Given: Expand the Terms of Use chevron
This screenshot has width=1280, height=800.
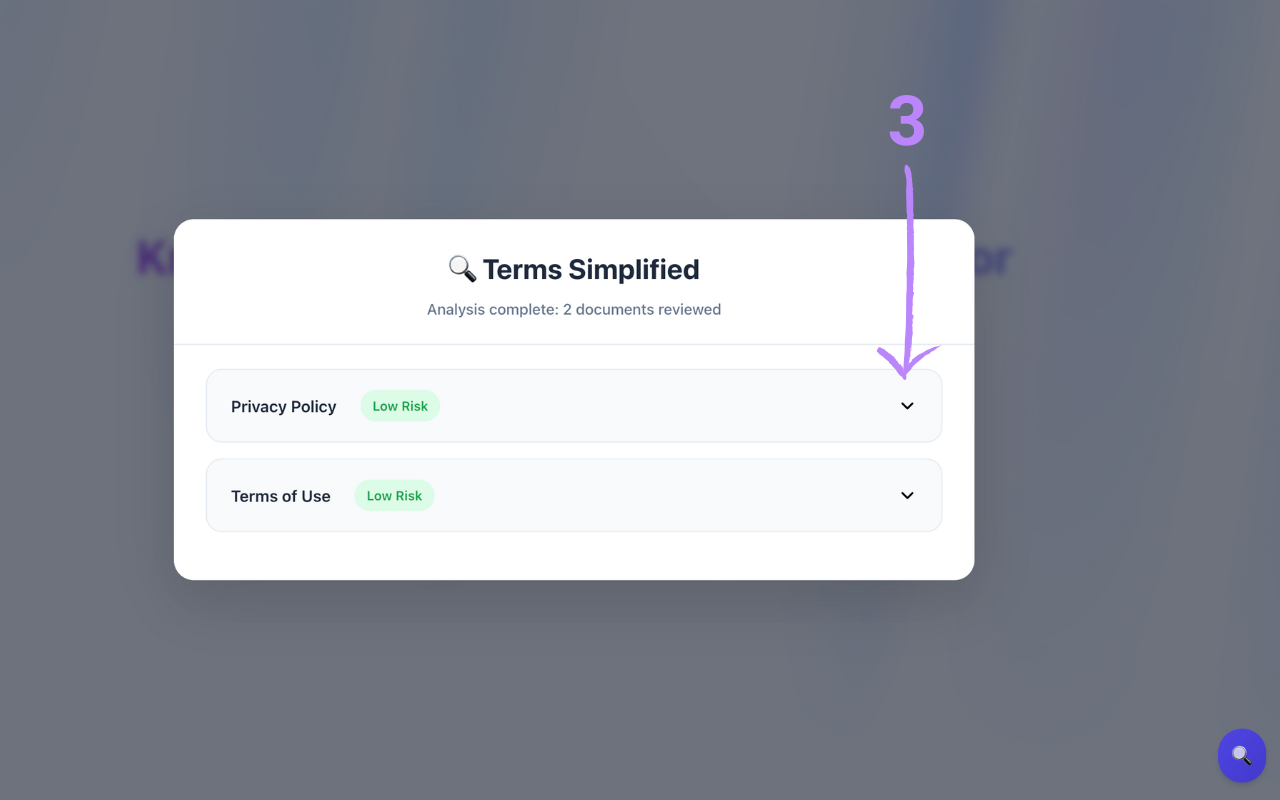Looking at the screenshot, I should point(907,496).
